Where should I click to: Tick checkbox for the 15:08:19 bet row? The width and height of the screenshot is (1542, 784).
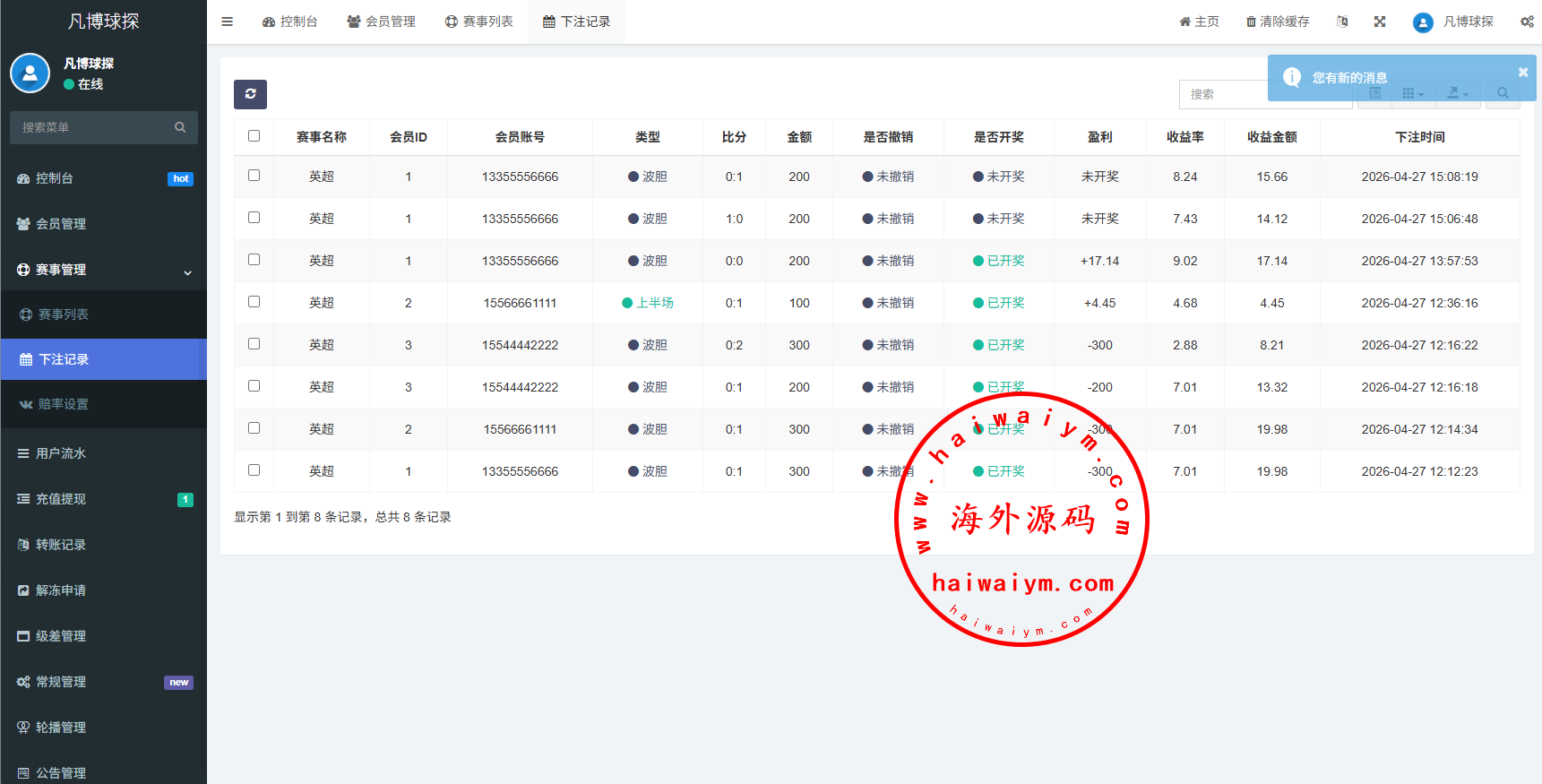254,176
